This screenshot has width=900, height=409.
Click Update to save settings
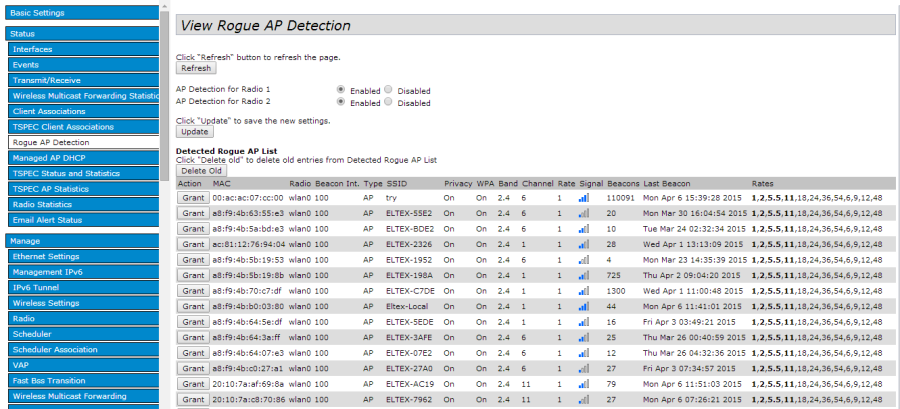point(194,132)
